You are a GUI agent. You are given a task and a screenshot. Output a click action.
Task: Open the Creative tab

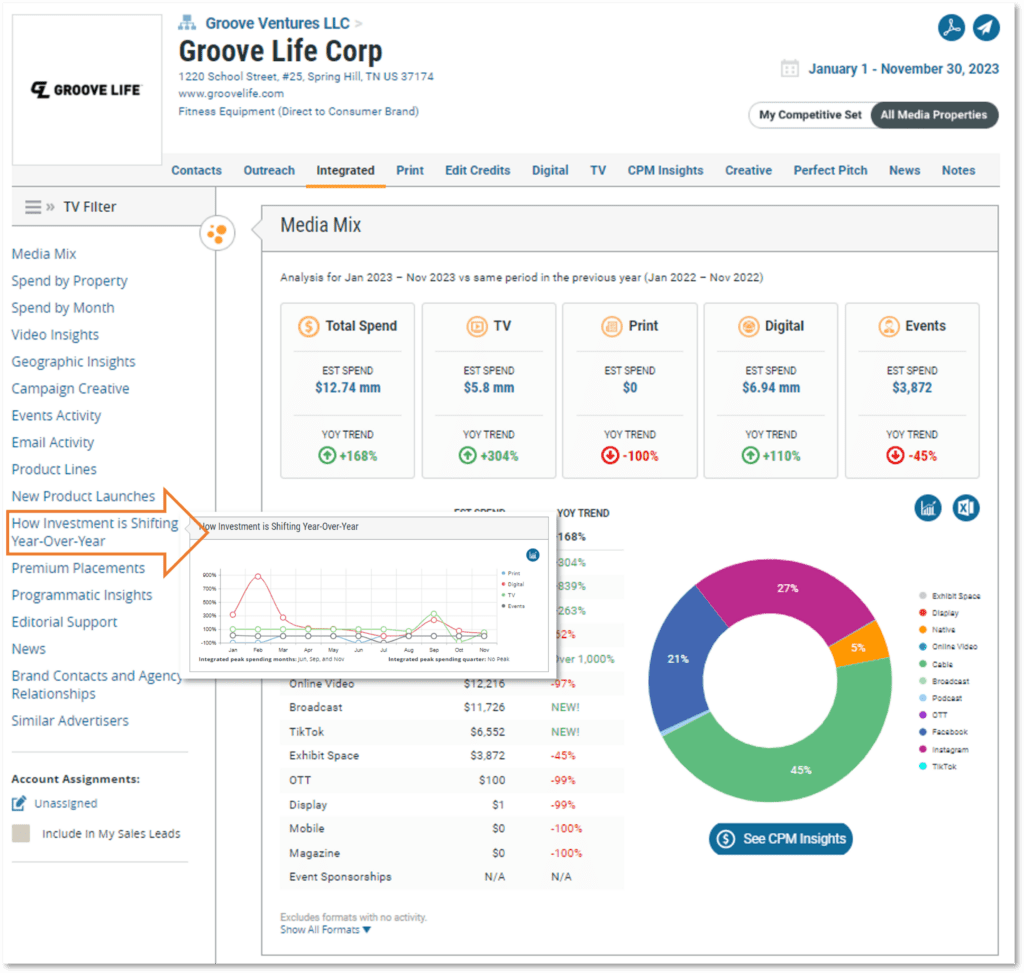coord(748,170)
